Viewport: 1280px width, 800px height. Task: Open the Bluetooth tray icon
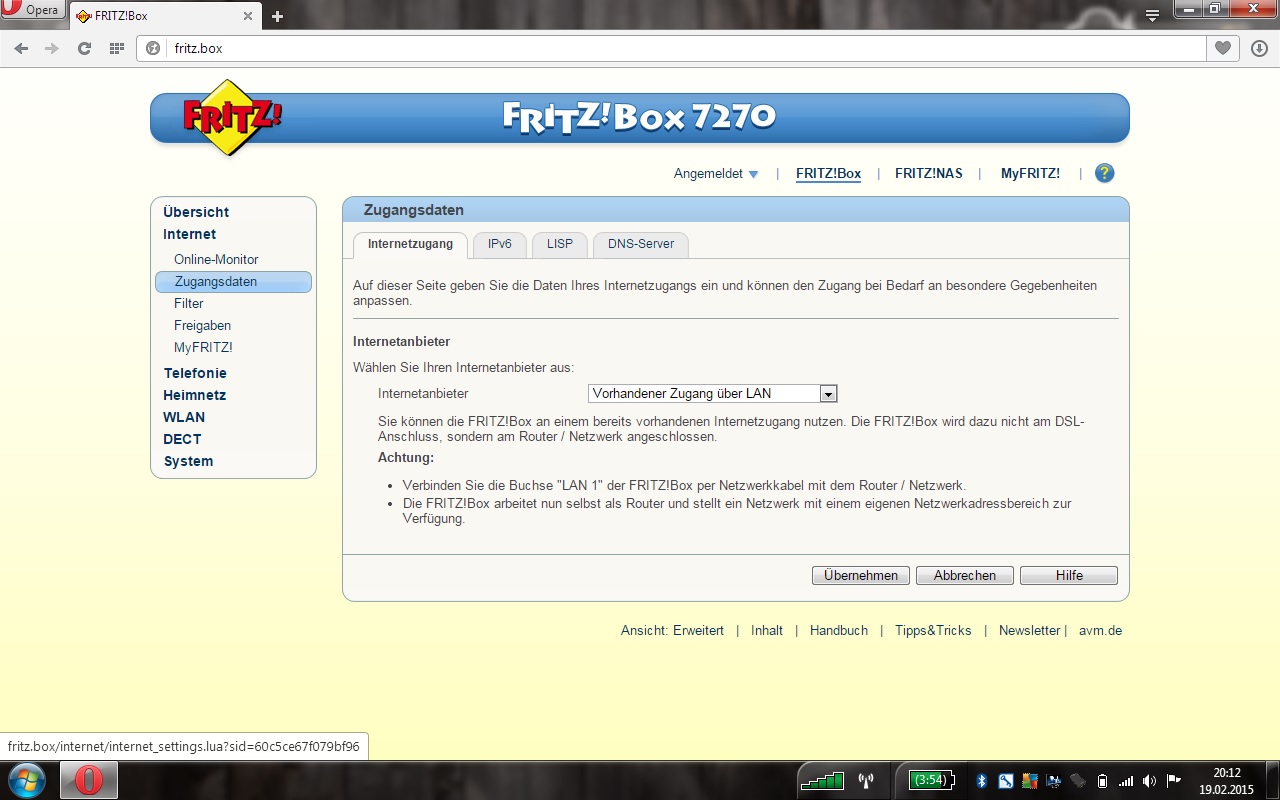coord(982,781)
